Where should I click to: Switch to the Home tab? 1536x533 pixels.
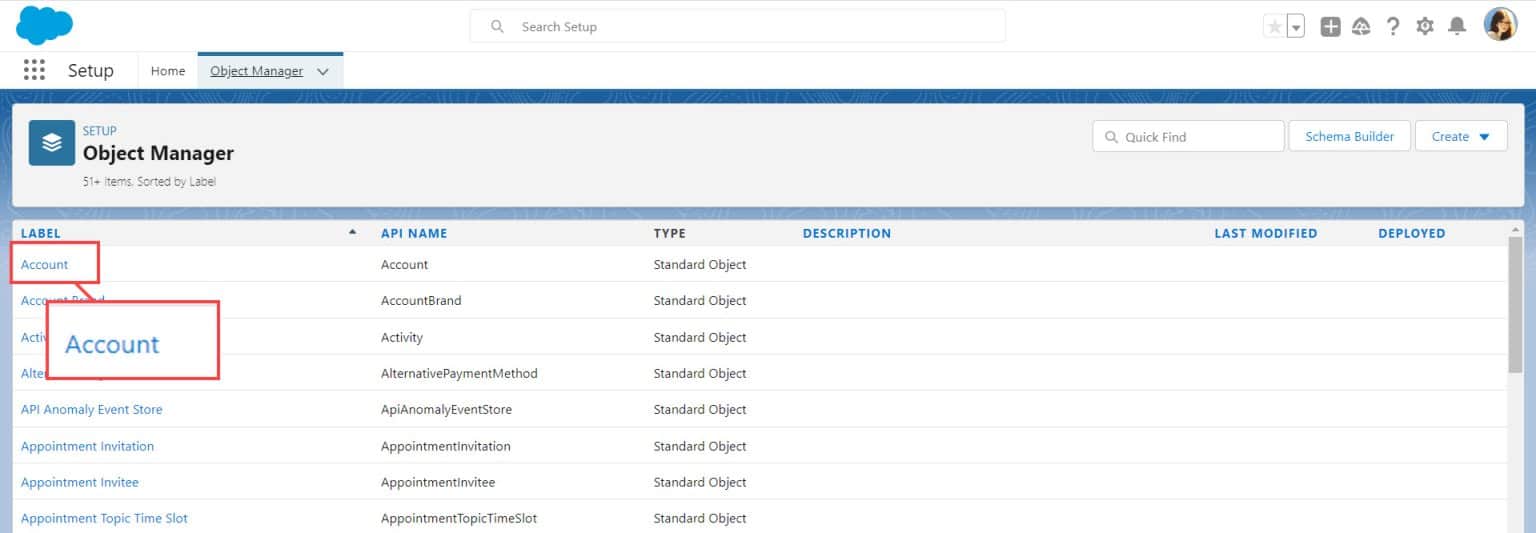tap(168, 71)
